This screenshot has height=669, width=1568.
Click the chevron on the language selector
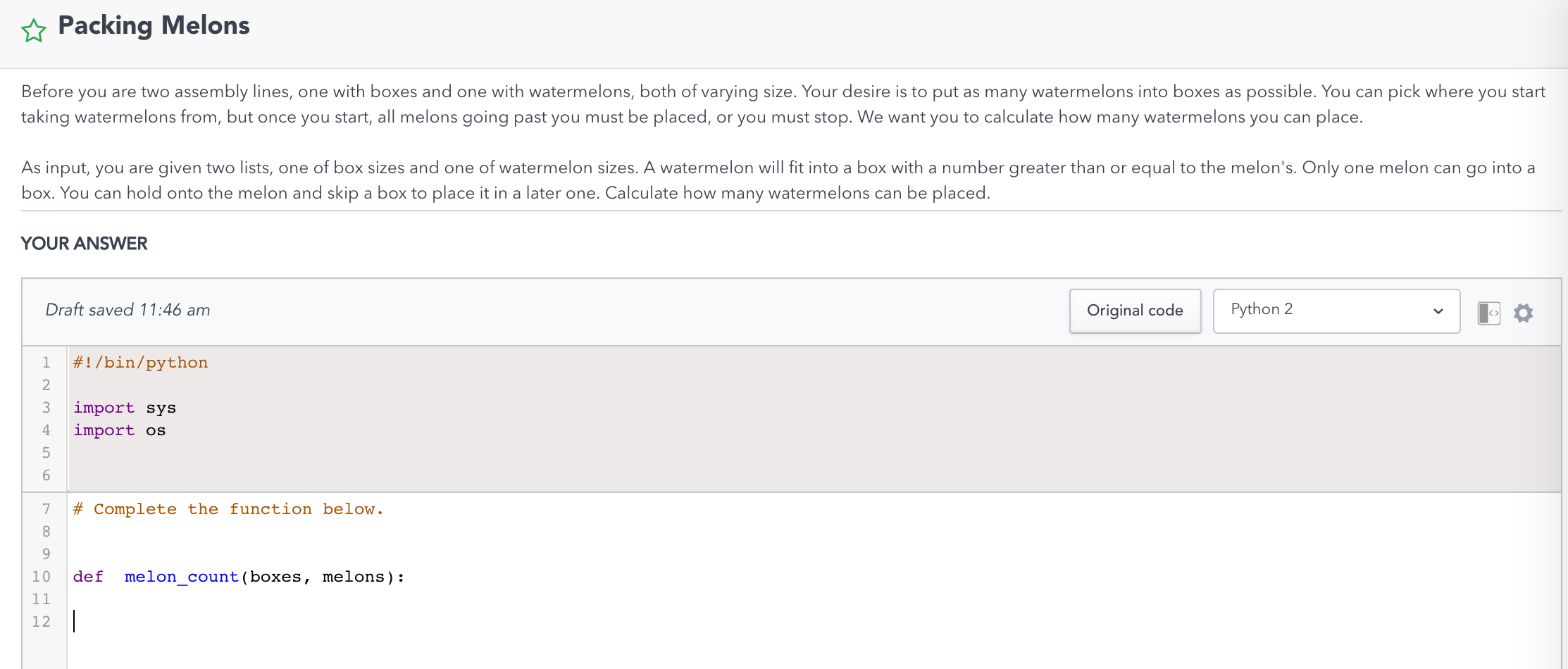[1438, 312]
